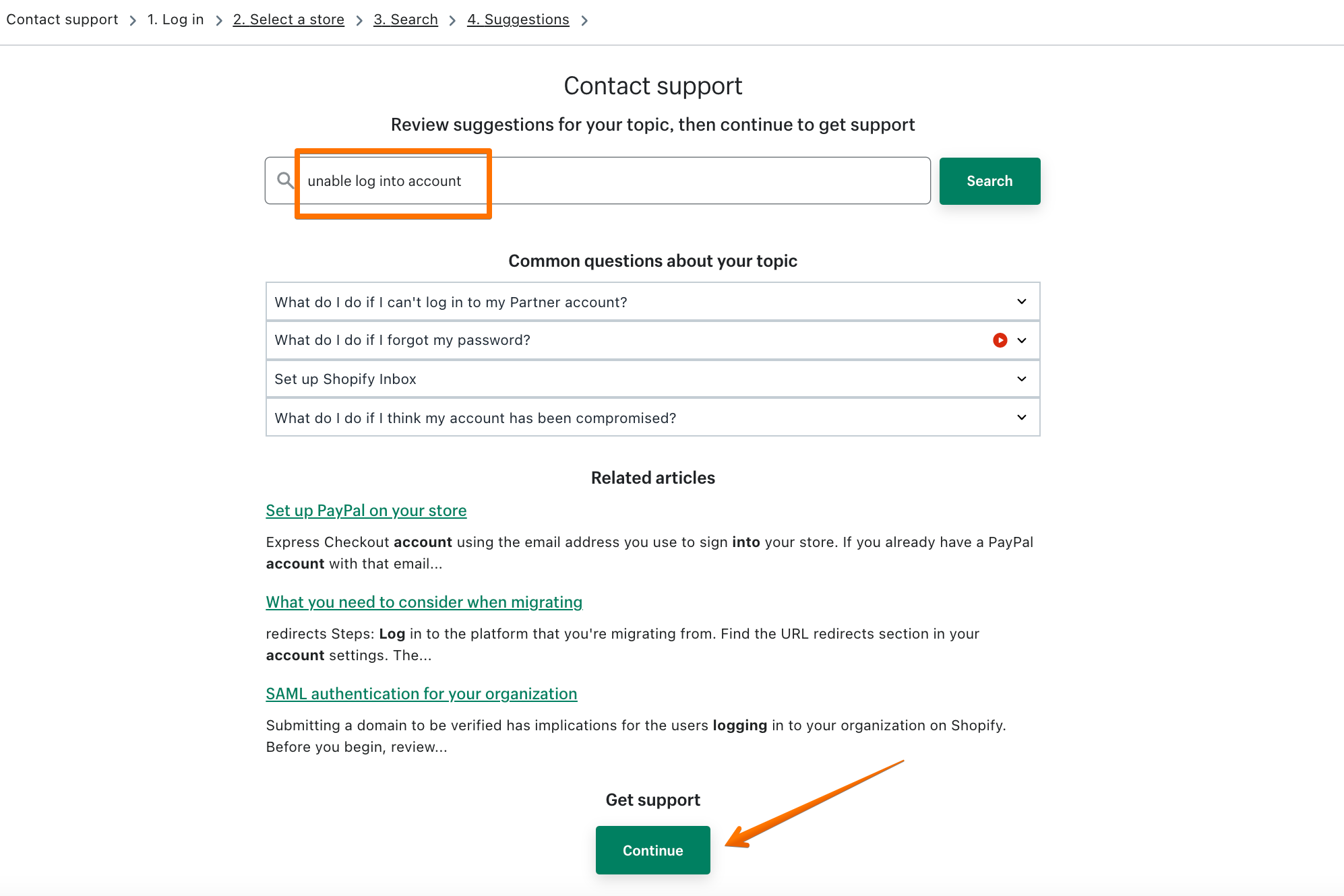Go to the Search breadcrumb step
This screenshot has height=896, width=1344.
pos(406,20)
